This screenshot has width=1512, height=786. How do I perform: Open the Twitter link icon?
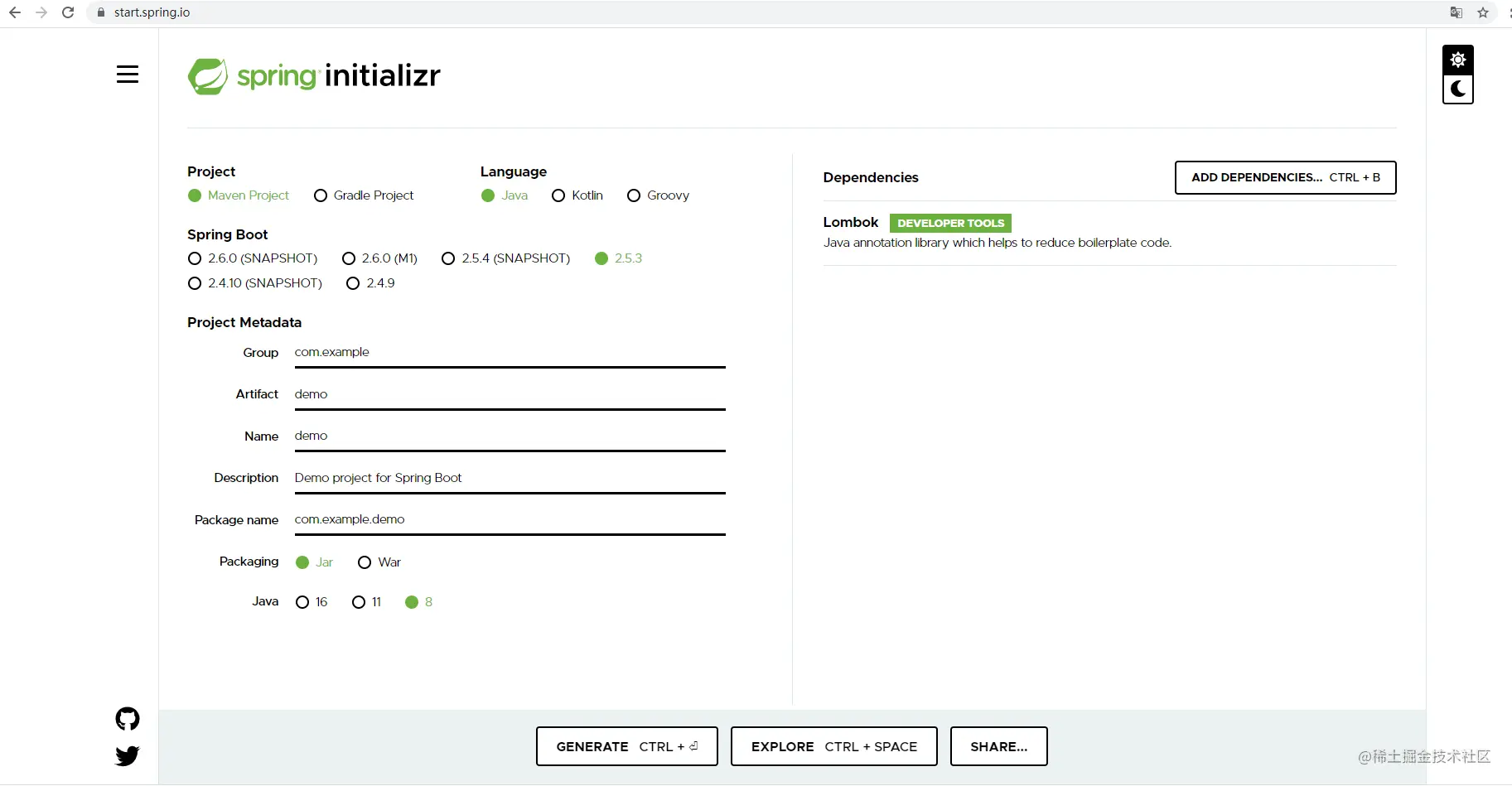click(x=128, y=755)
